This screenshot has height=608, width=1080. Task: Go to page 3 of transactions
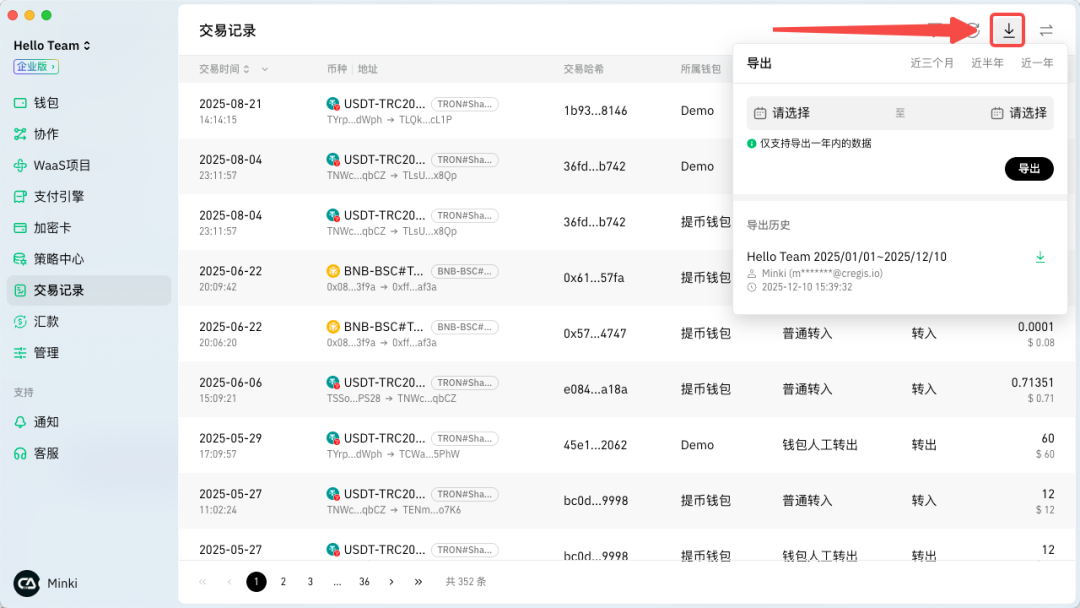pyautogui.click(x=309, y=581)
